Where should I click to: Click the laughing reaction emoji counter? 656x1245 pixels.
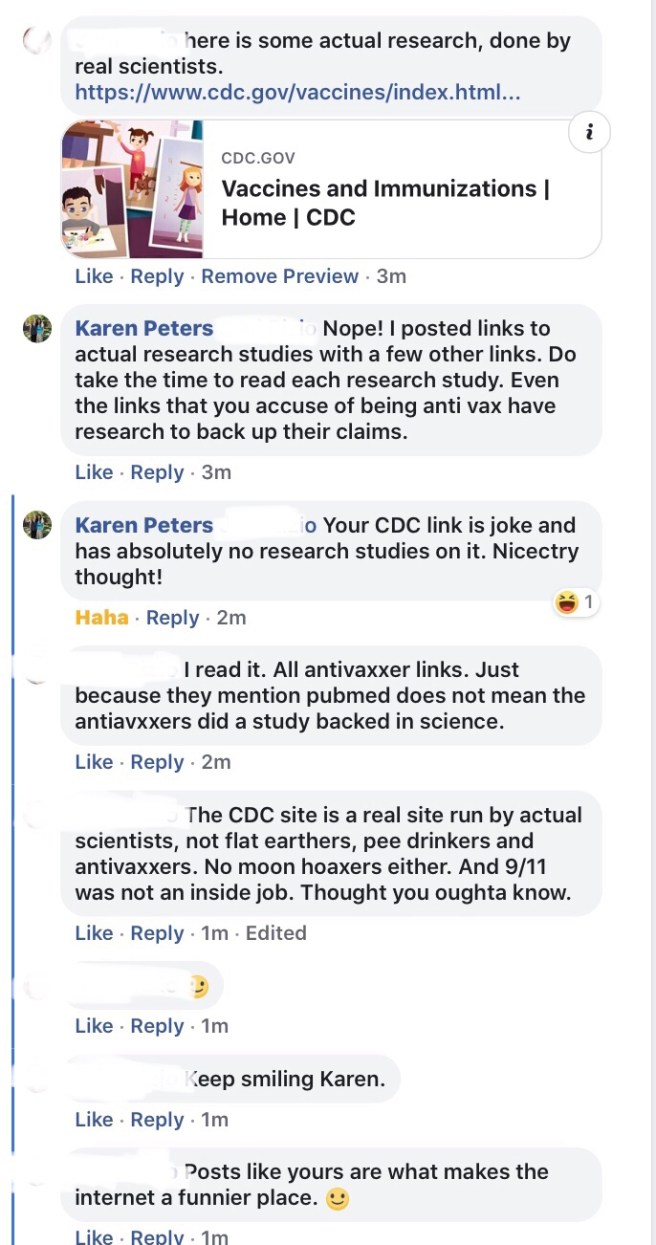tap(575, 602)
